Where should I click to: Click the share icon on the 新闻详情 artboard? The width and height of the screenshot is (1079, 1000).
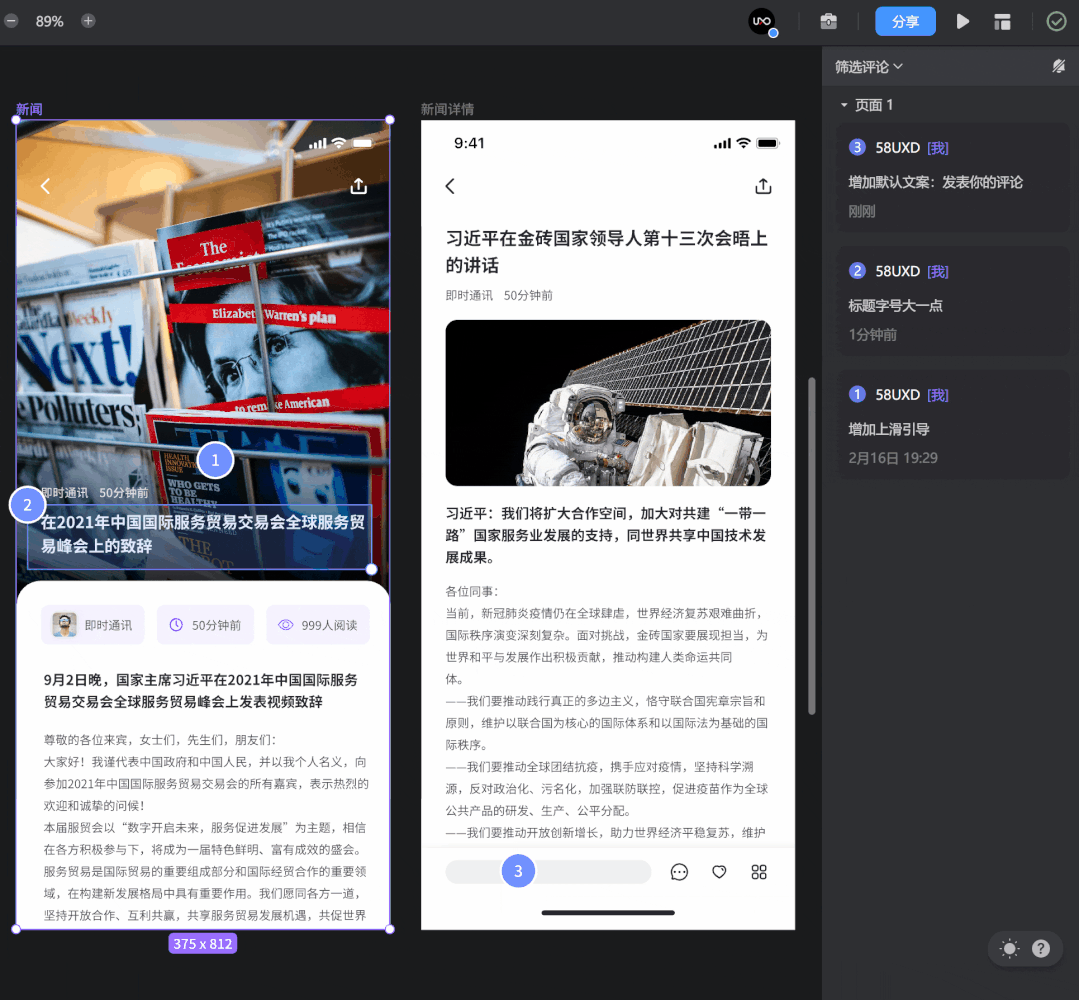pos(763,186)
